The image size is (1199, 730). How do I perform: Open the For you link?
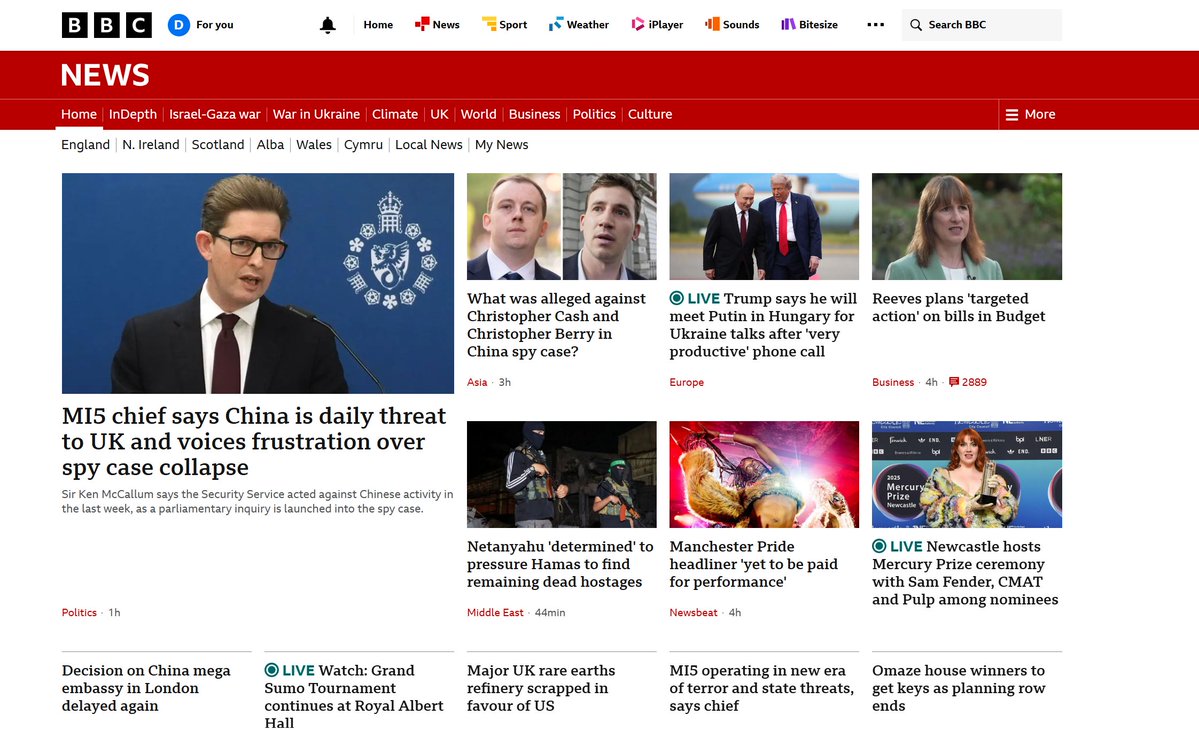[x=215, y=25]
